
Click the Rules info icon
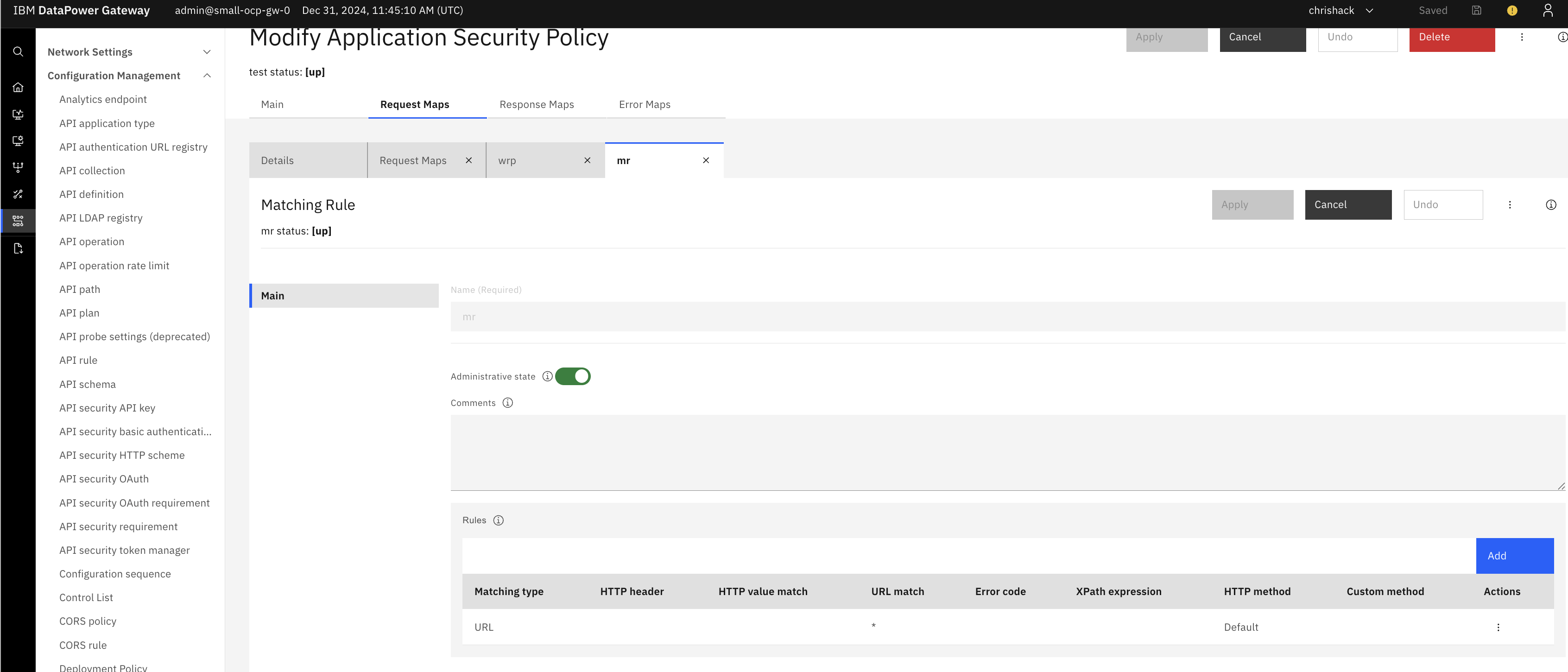[499, 520]
